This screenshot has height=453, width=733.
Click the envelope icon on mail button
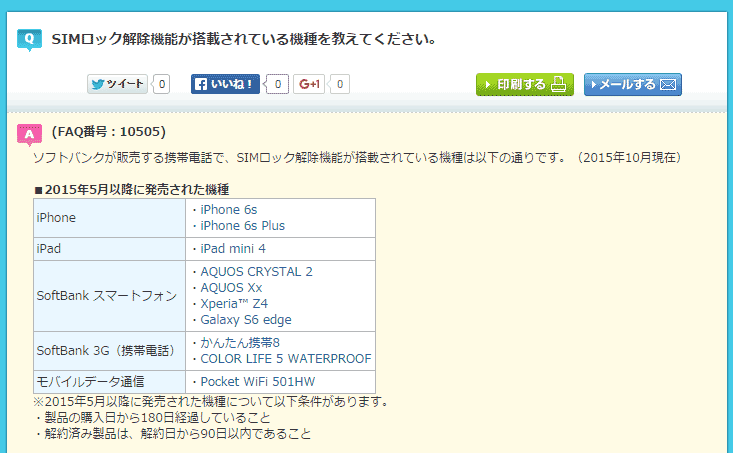(x=669, y=84)
